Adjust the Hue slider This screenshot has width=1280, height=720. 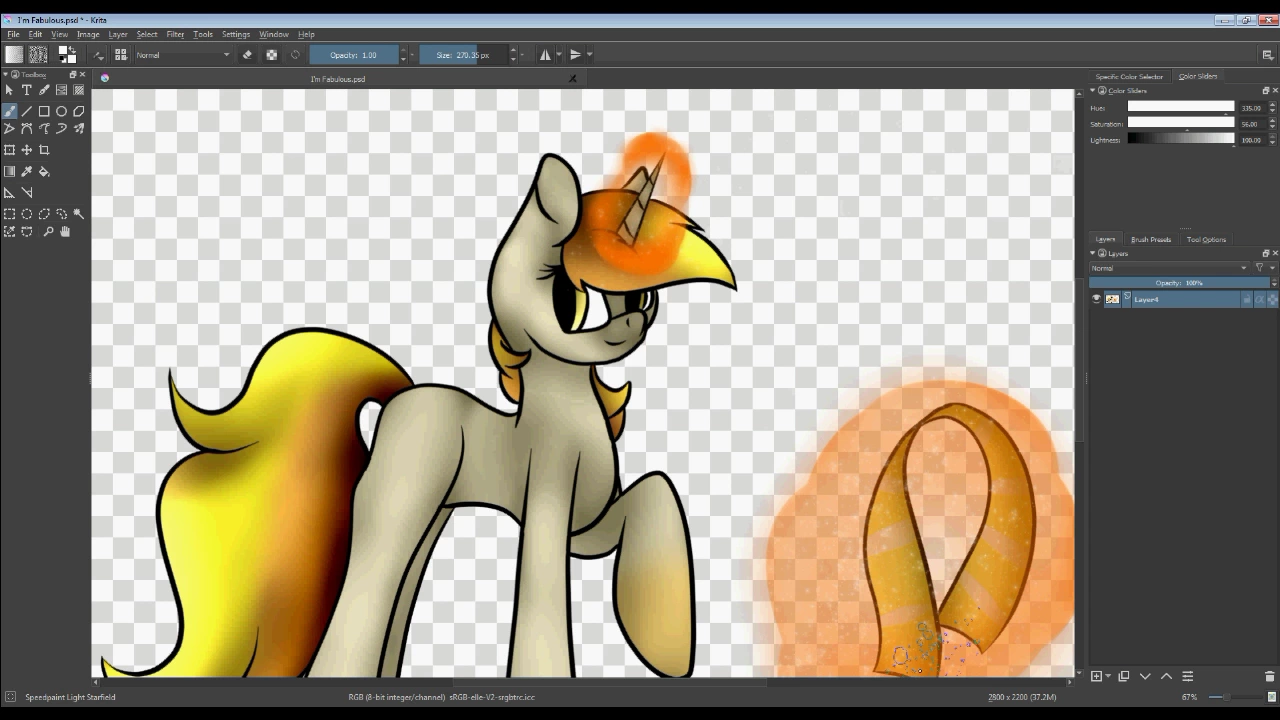[1181, 107]
